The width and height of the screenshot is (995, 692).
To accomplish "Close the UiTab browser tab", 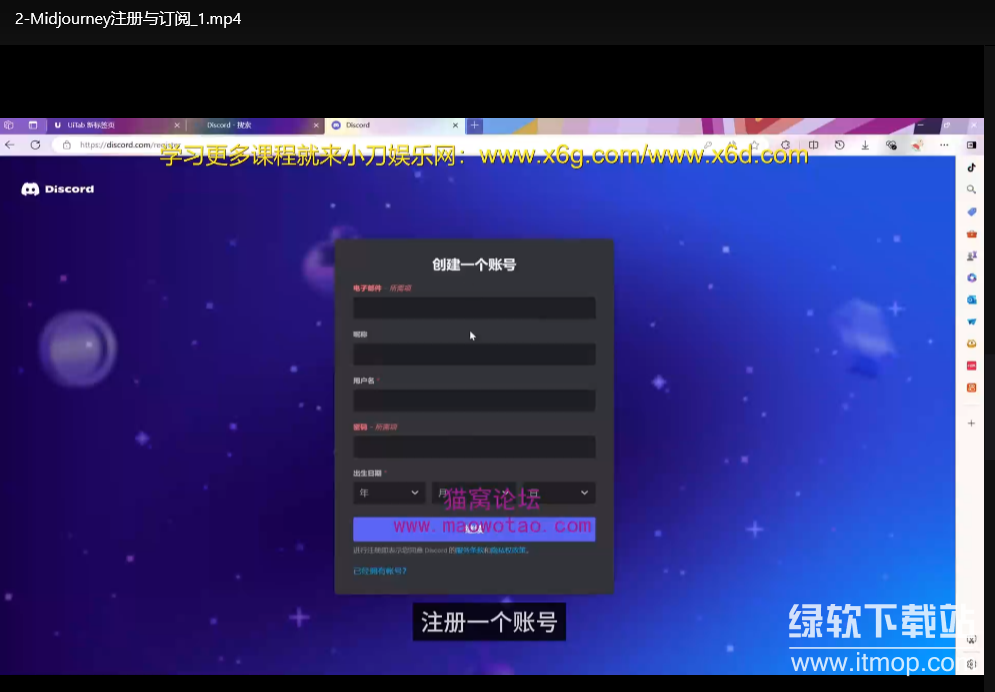I will [x=177, y=125].
